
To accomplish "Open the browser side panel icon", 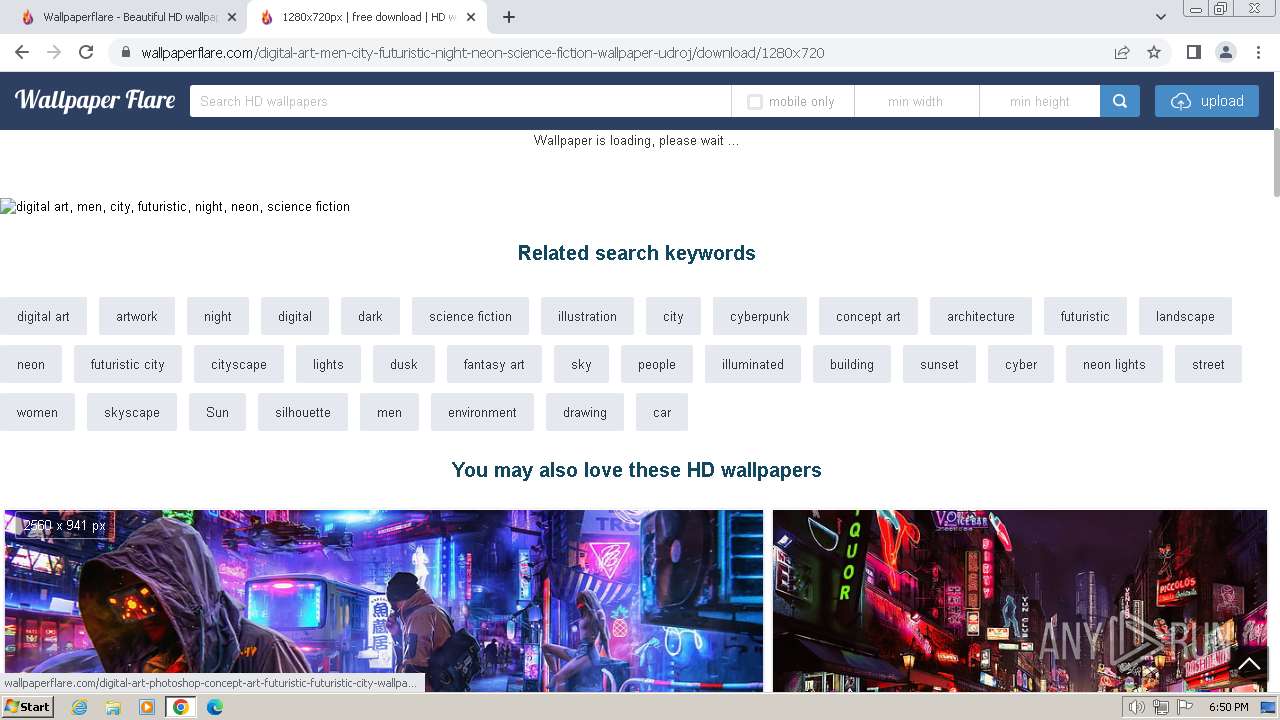I will (x=1193, y=53).
